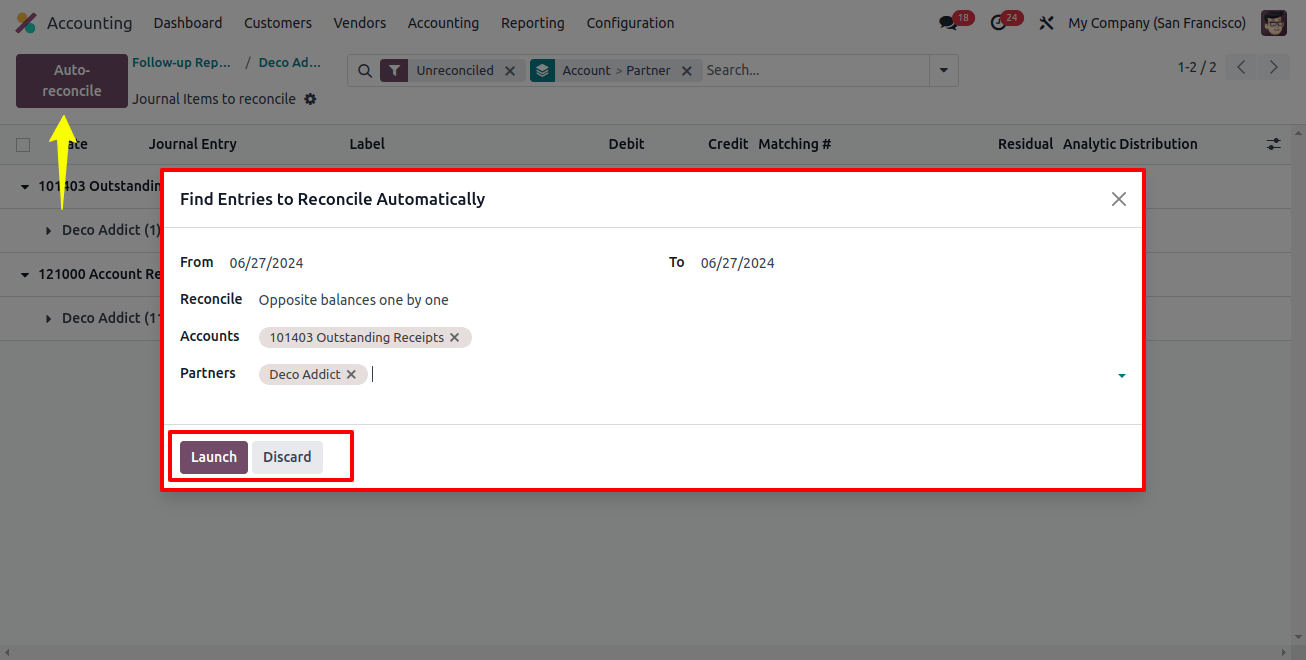The height and width of the screenshot is (660, 1306).
Task: Remove the Deco Addict partner tag
Action: pos(351,375)
